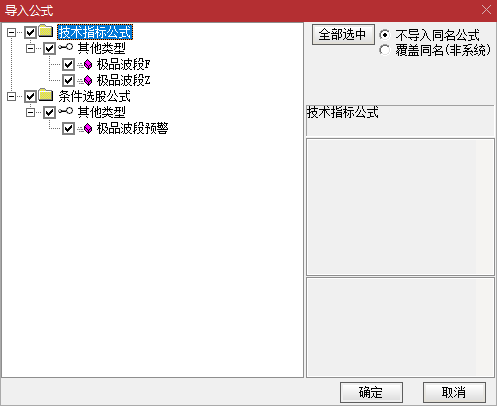Collapse the 条件选股公式 tree node
The width and height of the screenshot is (497, 406).
click(11, 96)
